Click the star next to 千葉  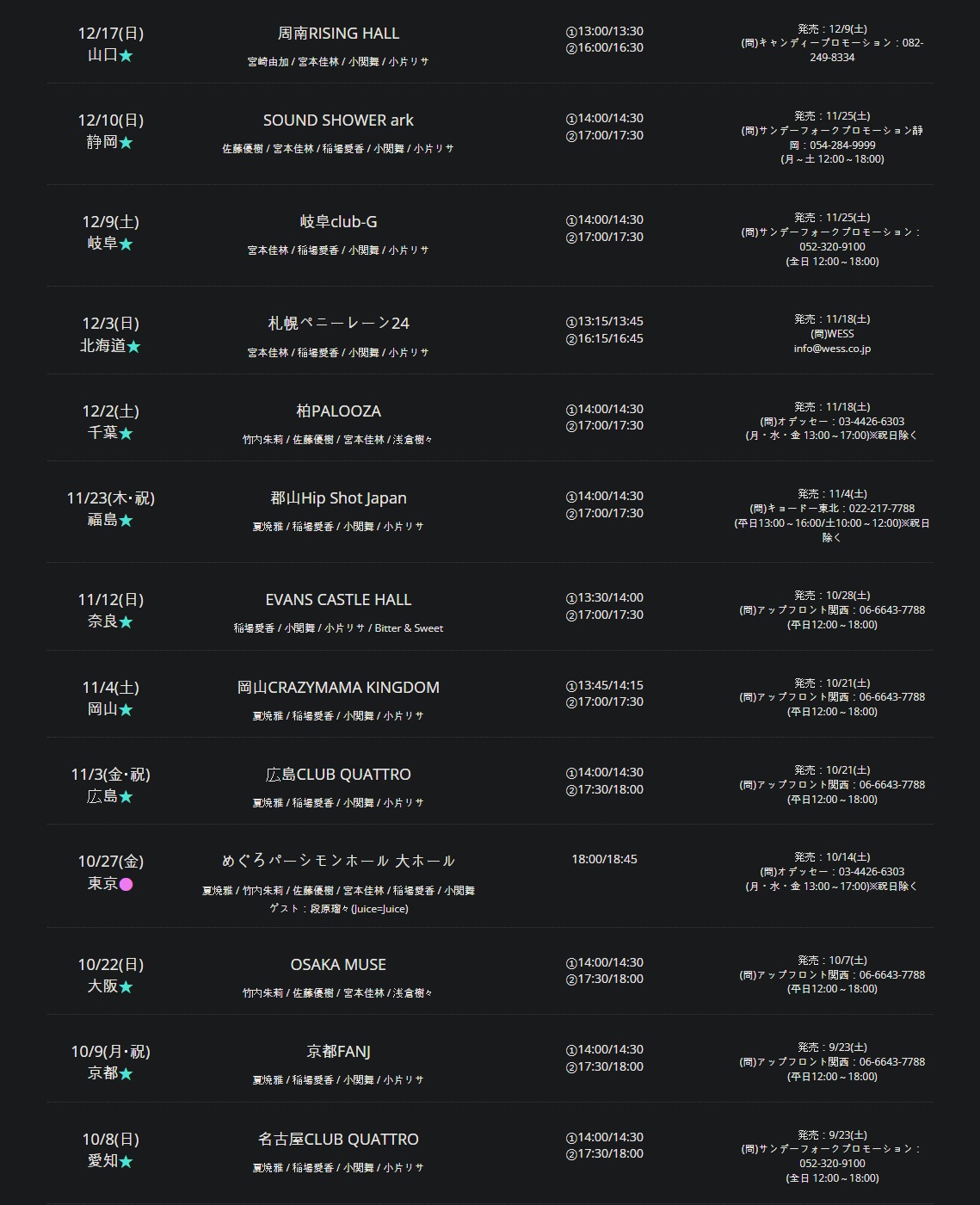click(126, 434)
